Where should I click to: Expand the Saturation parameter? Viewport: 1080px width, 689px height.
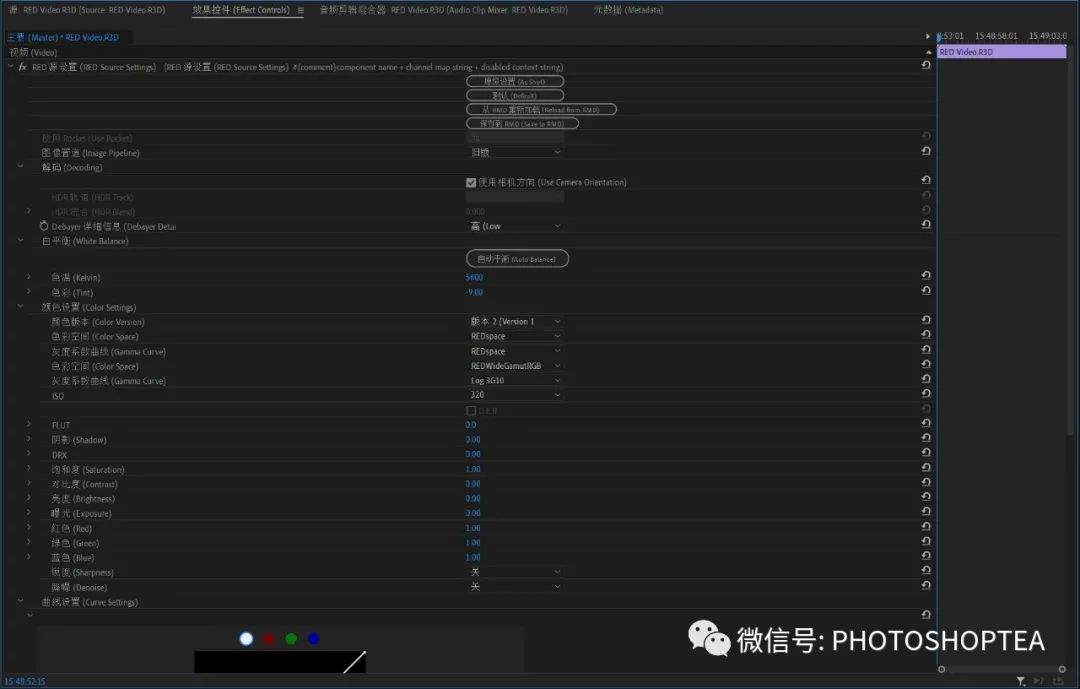tap(29, 469)
